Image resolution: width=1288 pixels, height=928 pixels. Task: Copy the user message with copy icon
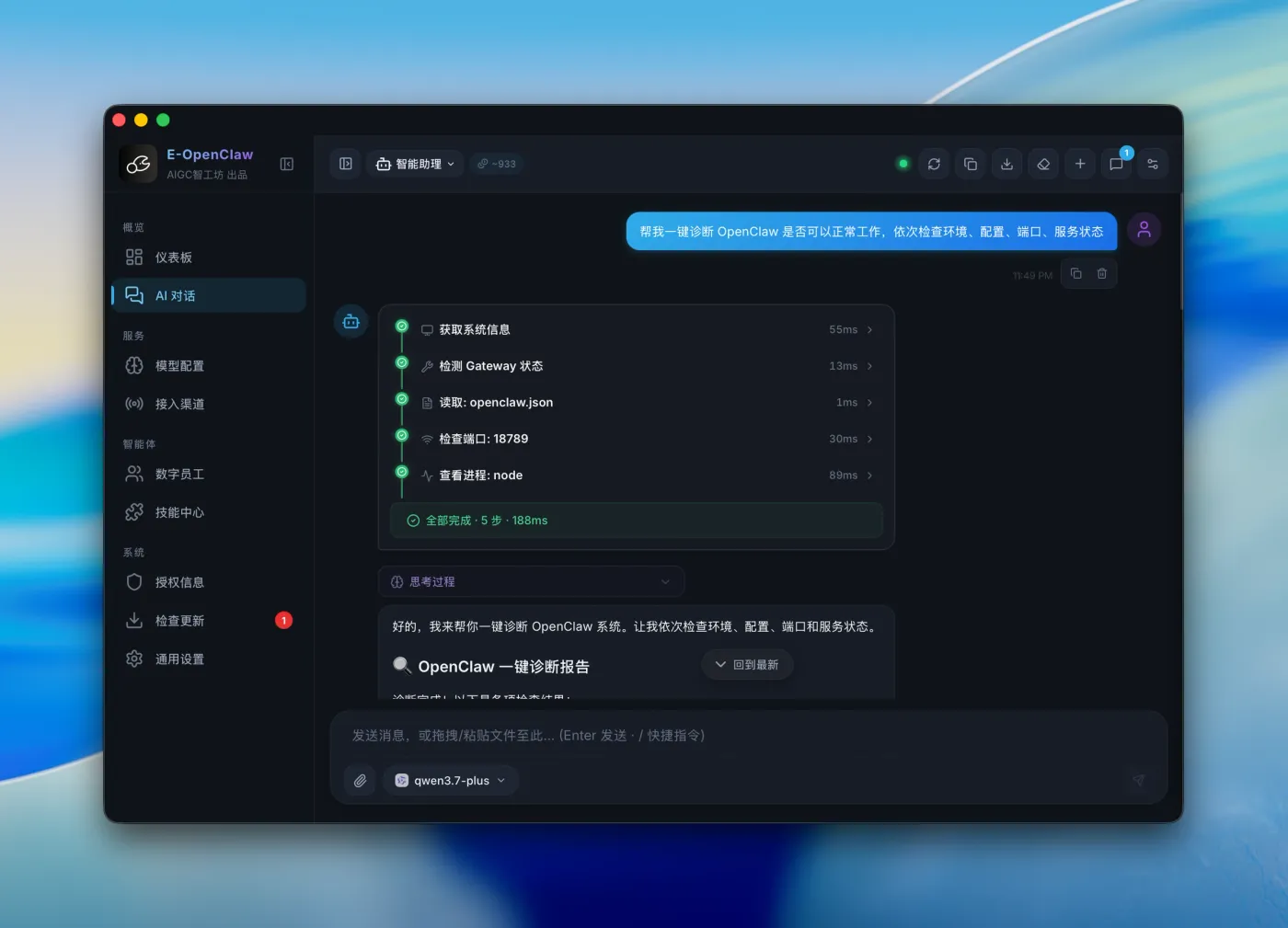1075,273
